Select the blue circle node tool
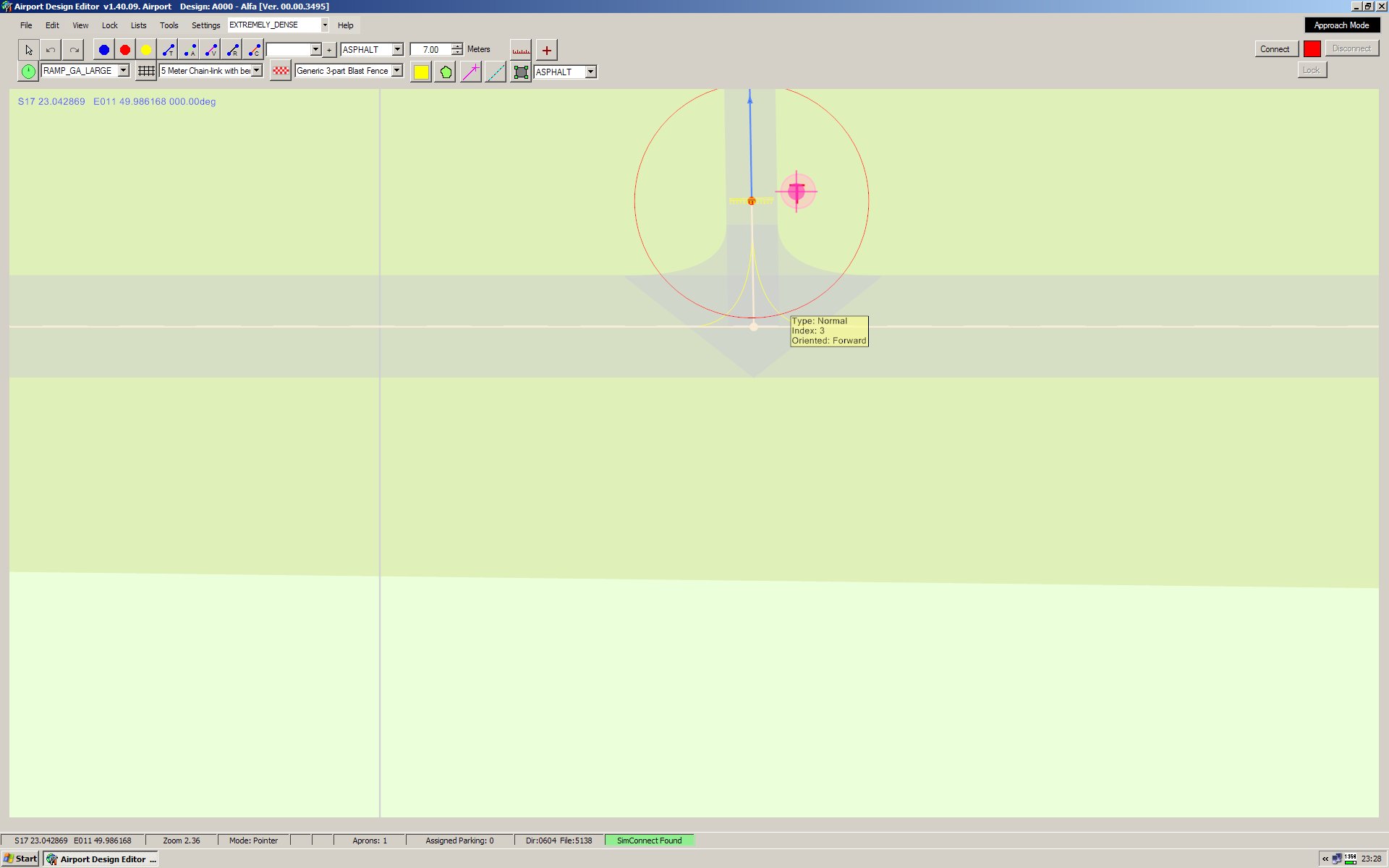Image resolution: width=1389 pixels, height=868 pixels. point(104,50)
